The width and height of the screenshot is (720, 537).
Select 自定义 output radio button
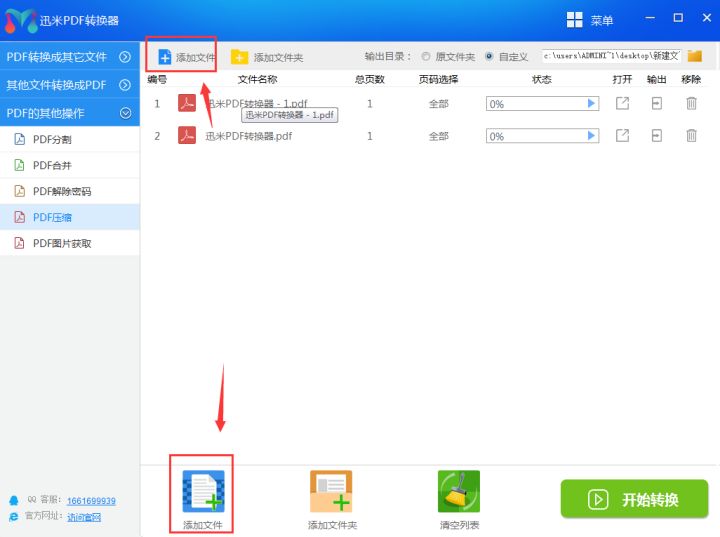click(489, 57)
